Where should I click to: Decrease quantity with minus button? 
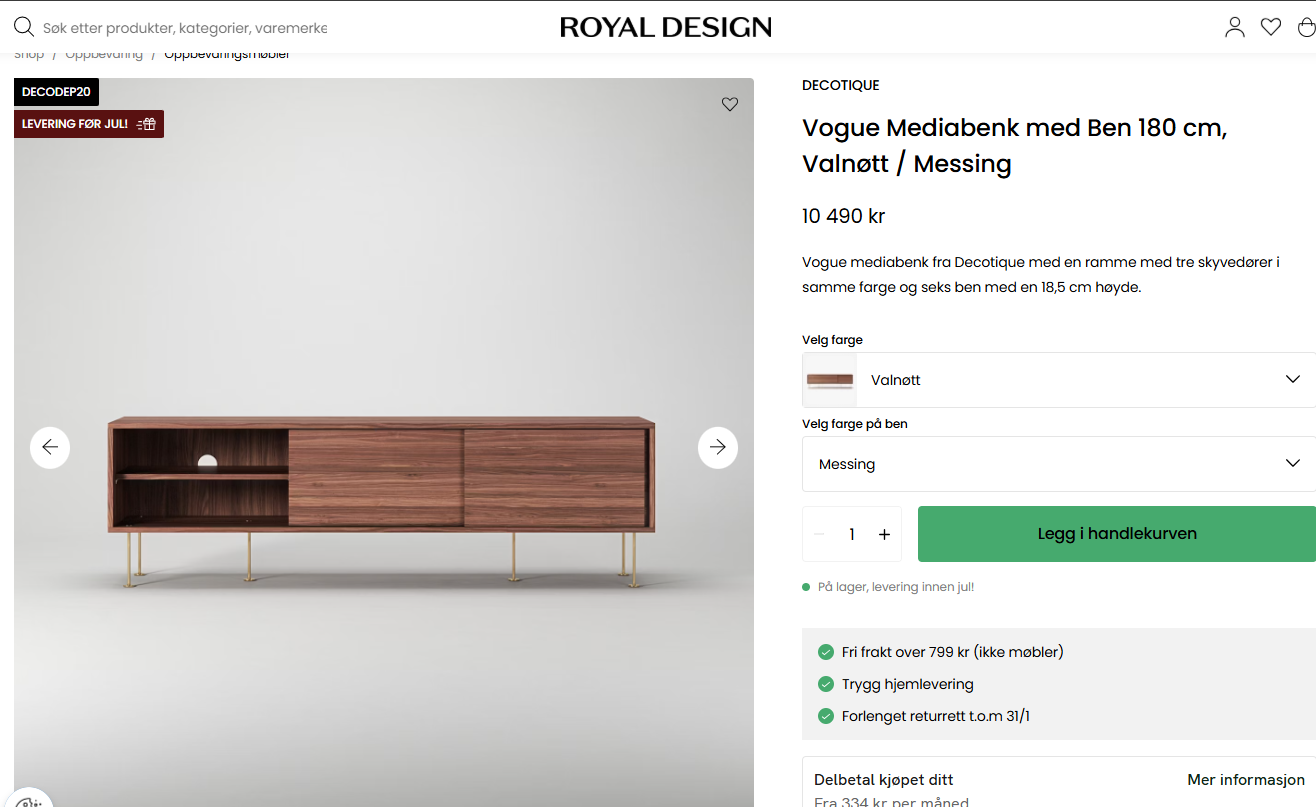coord(819,534)
